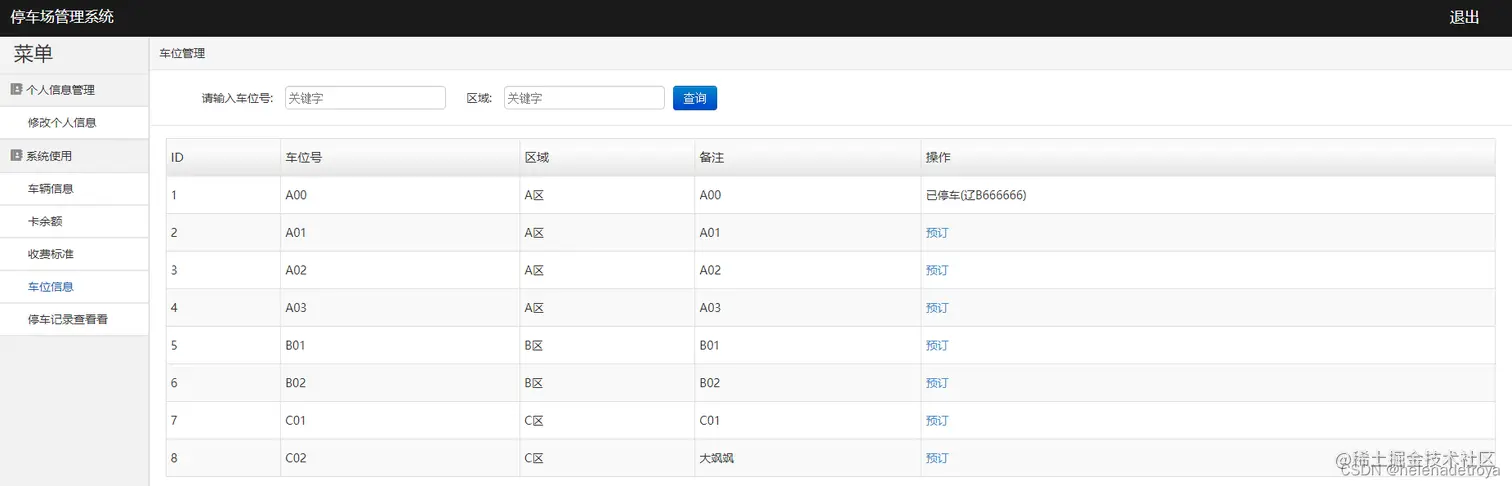
Task: Click the 请输入车位号 label
Action: (x=238, y=98)
